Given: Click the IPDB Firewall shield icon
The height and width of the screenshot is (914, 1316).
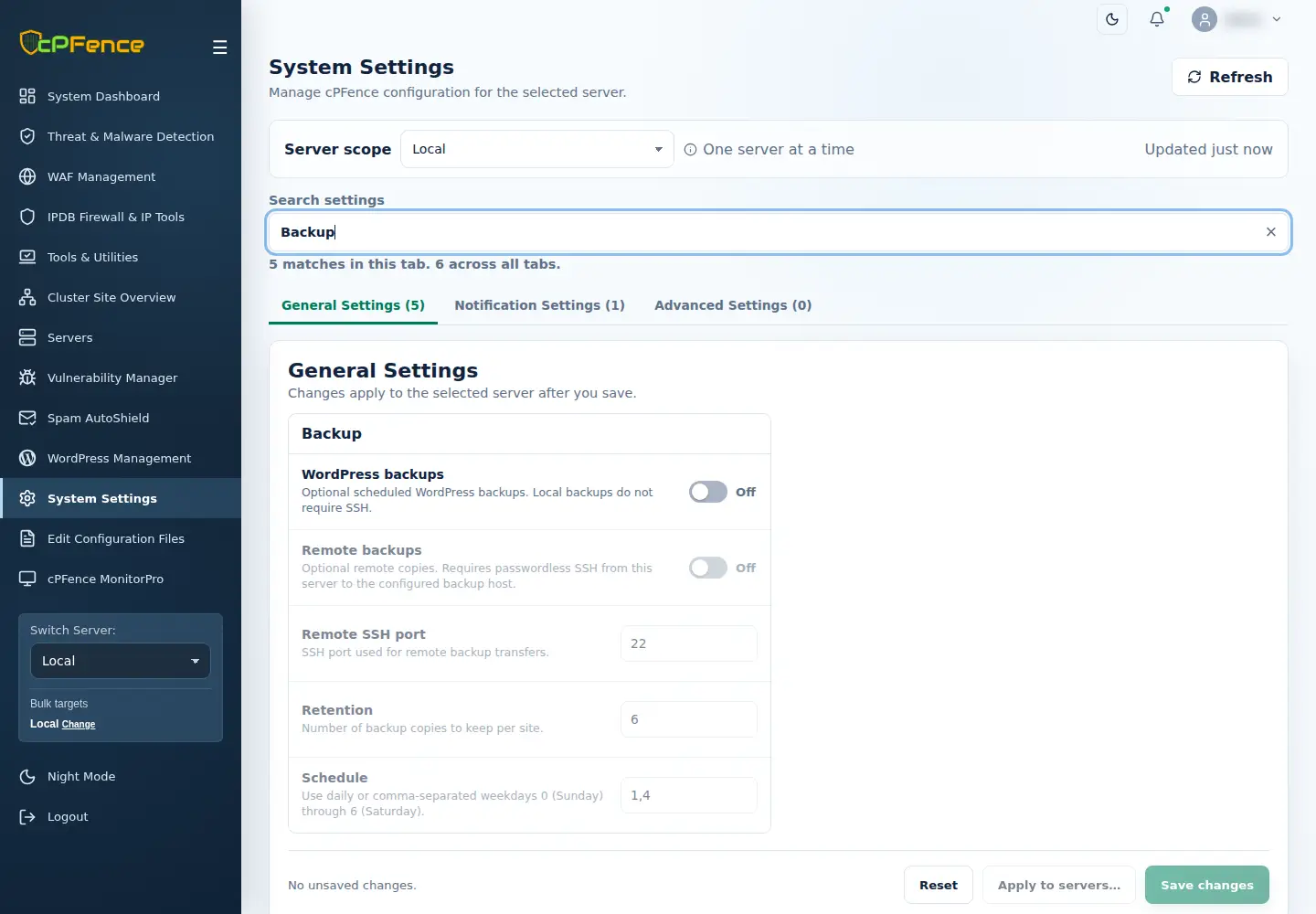Looking at the screenshot, I should [27, 217].
